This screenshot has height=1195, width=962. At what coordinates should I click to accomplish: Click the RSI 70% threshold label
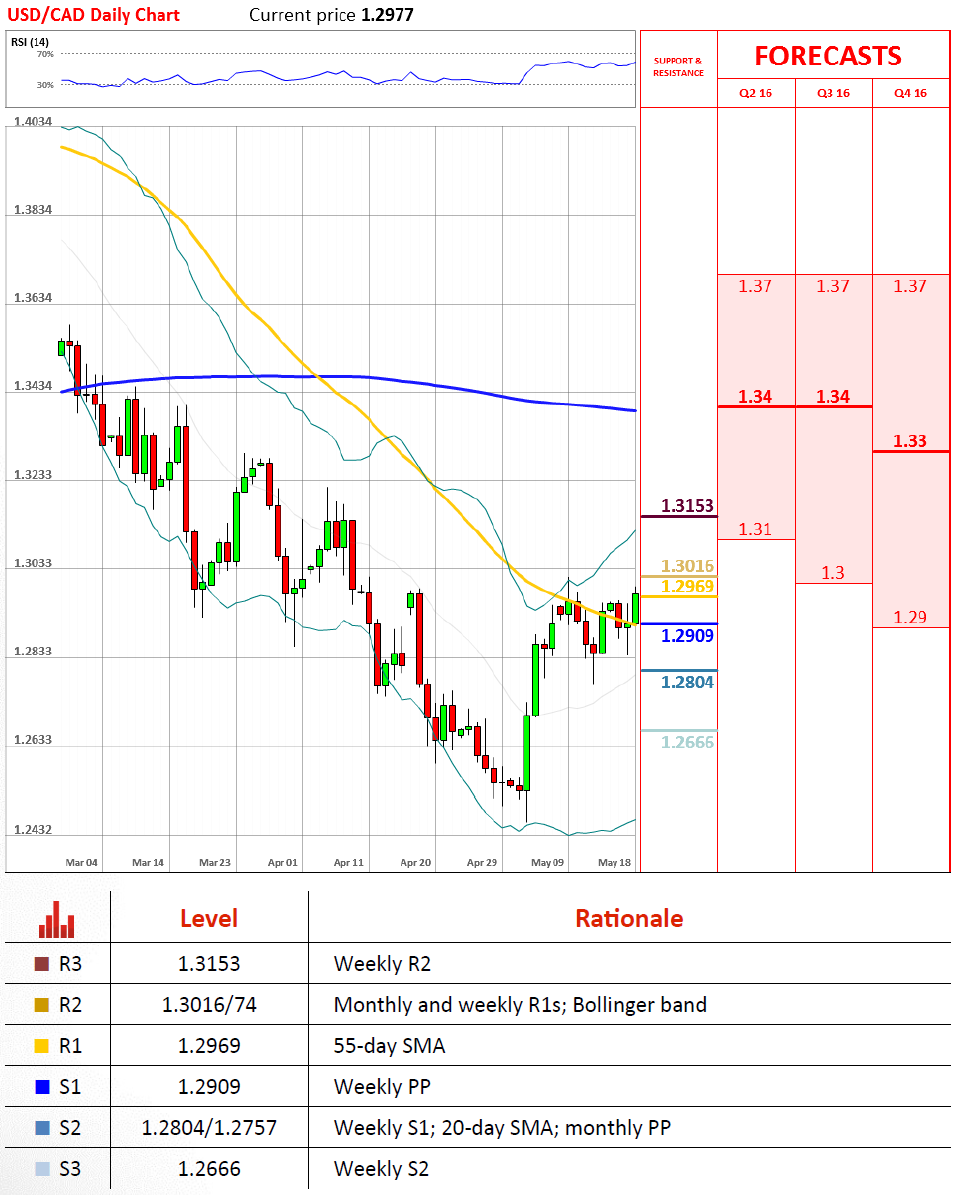45,54
